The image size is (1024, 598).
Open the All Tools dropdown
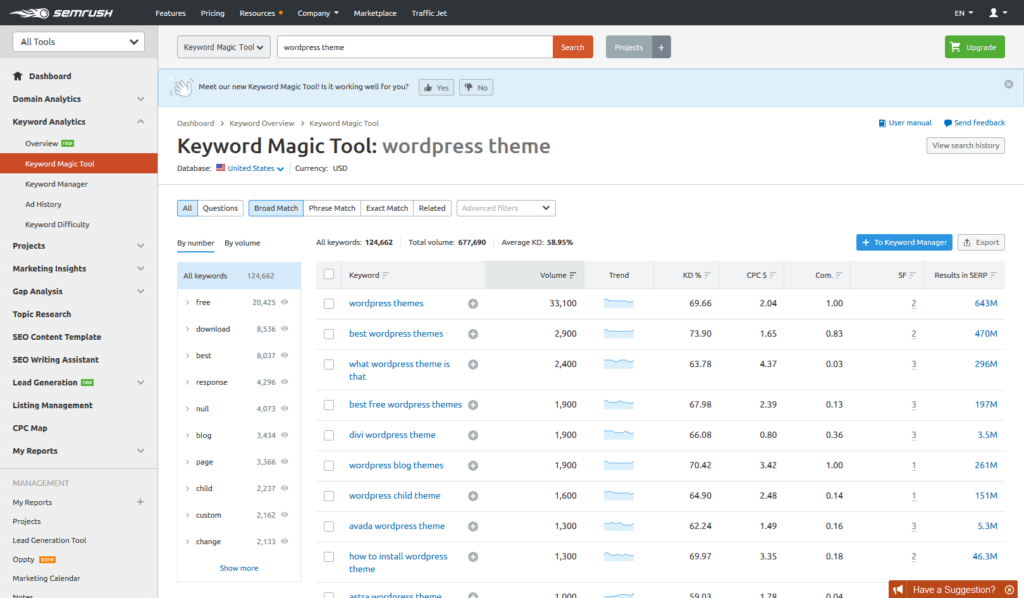[77, 42]
